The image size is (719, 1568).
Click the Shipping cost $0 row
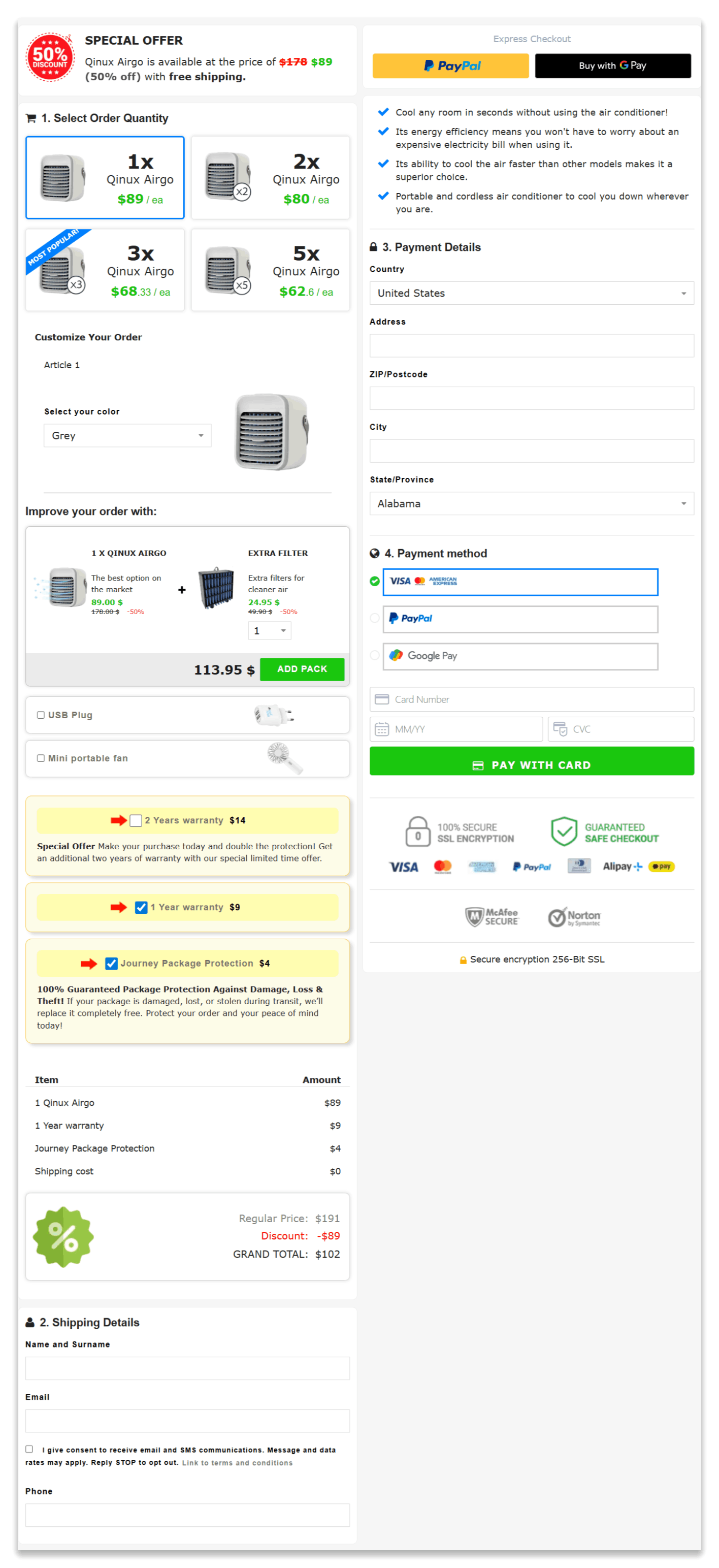[187, 1172]
